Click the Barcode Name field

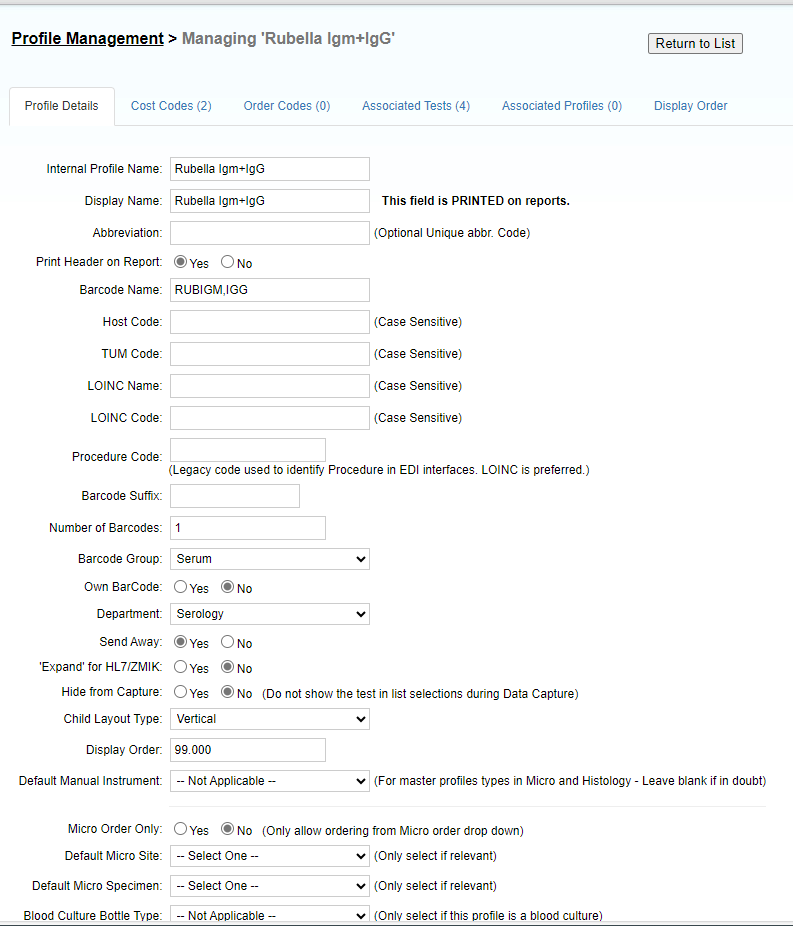(x=270, y=290)
